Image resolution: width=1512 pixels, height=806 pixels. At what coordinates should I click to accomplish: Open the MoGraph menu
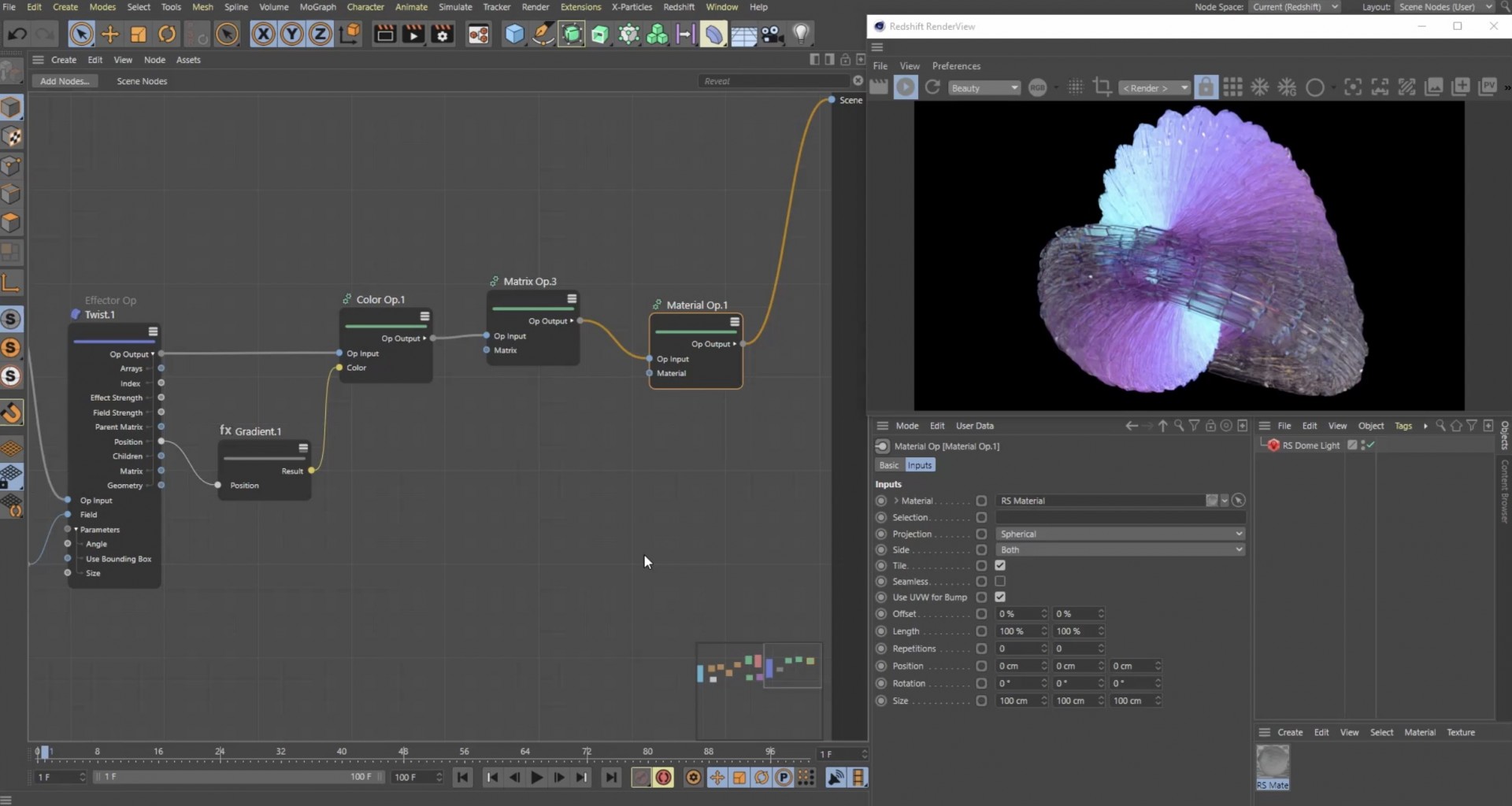[317, 7]
